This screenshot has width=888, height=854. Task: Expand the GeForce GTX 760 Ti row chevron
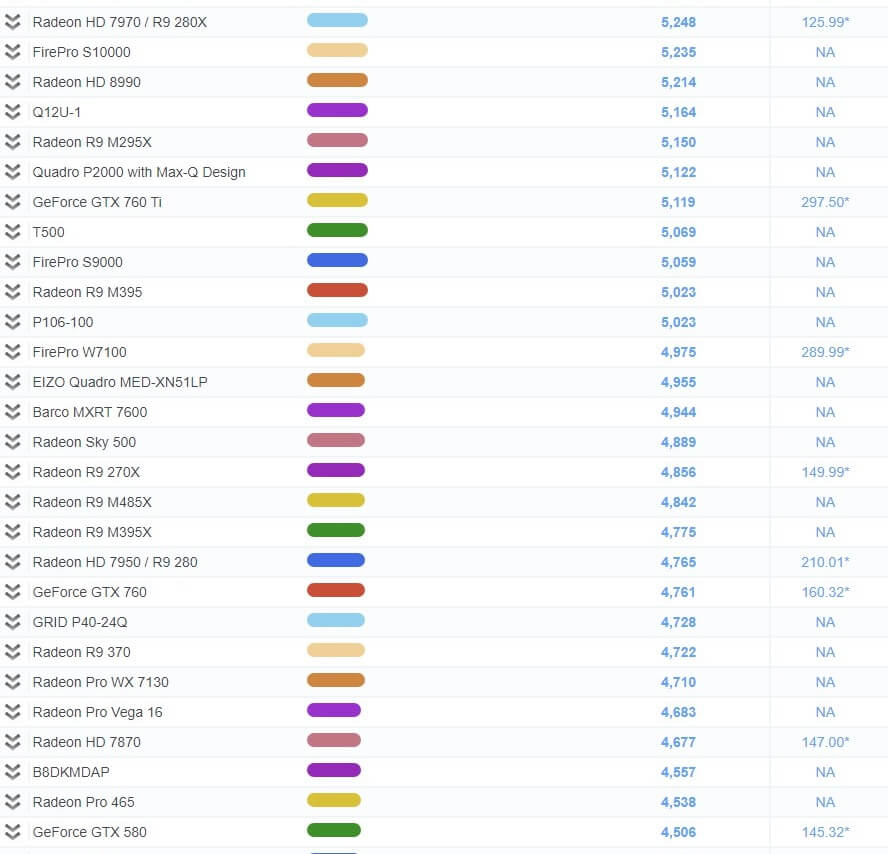[x=12, y=202]
